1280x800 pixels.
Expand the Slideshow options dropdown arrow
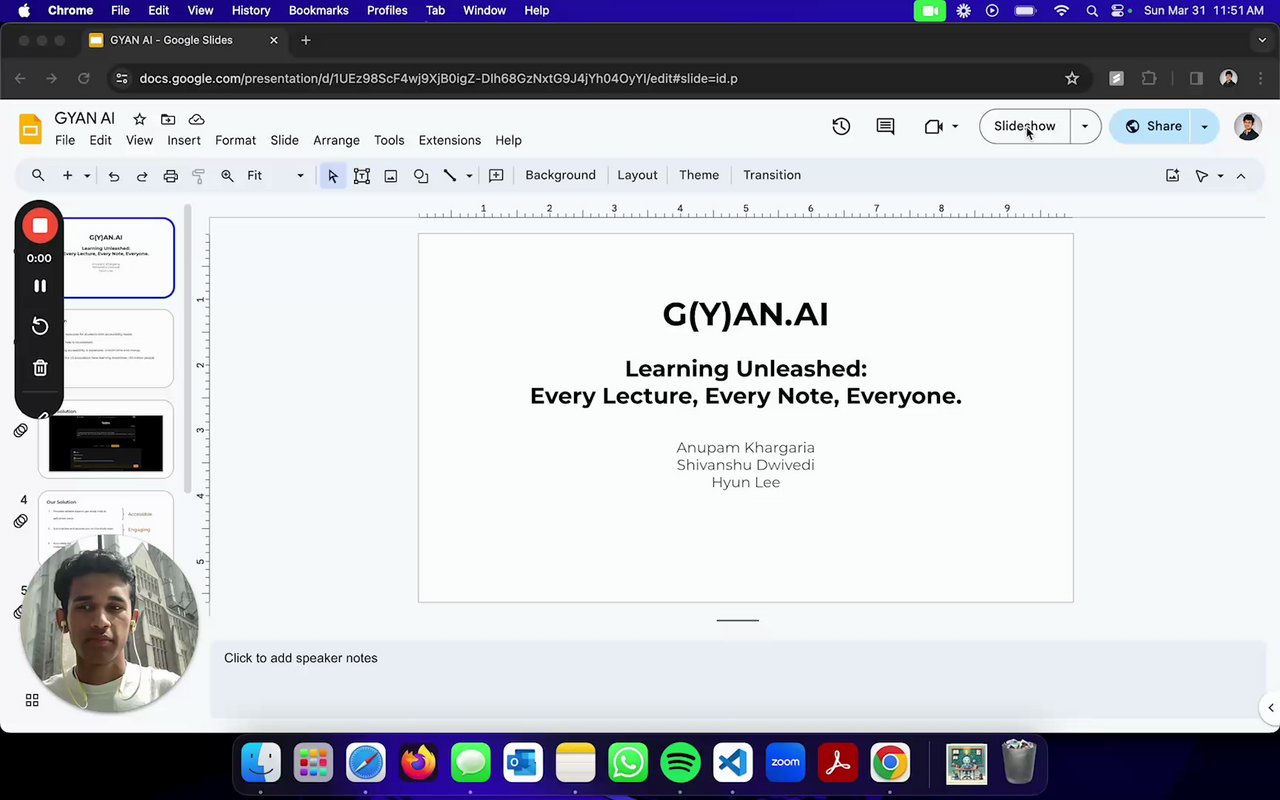tap(1085, 126)
